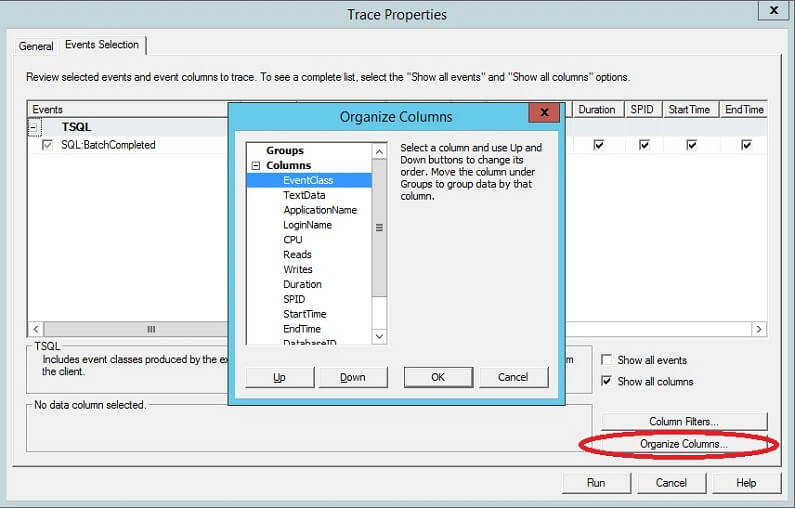
Task: Select TextData in the column list
Action: point(304,195)
